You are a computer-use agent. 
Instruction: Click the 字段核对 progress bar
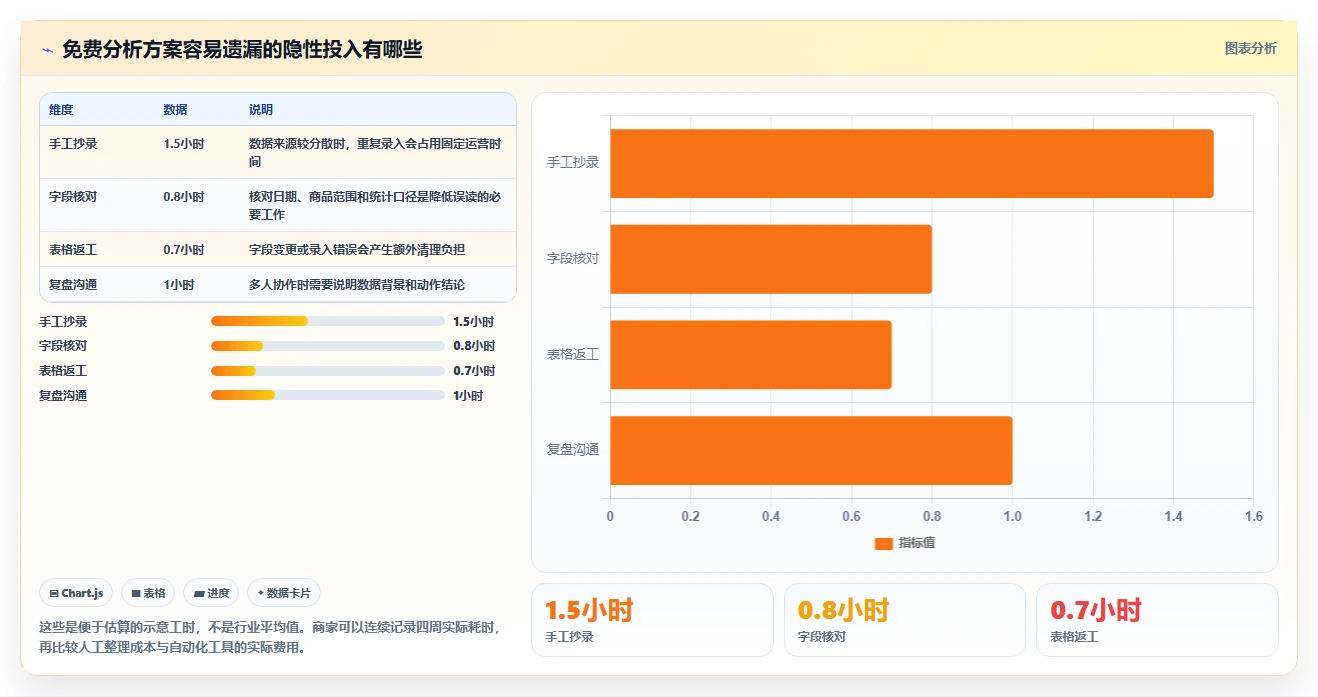point(327,346)
